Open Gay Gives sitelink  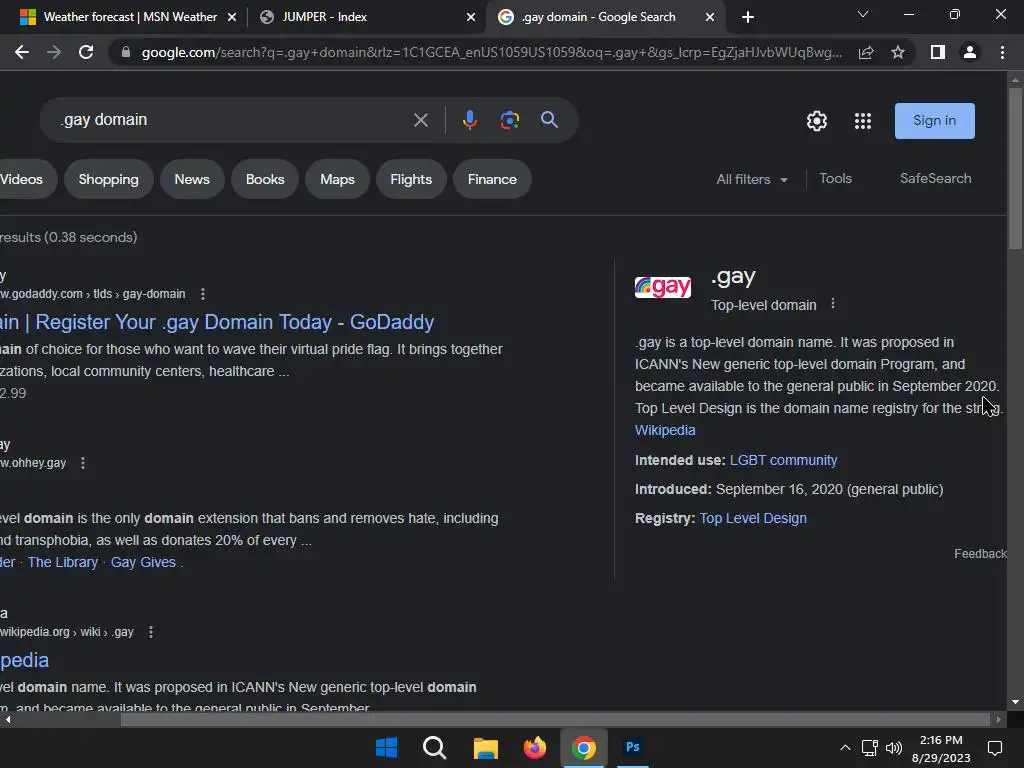[143, 562]
